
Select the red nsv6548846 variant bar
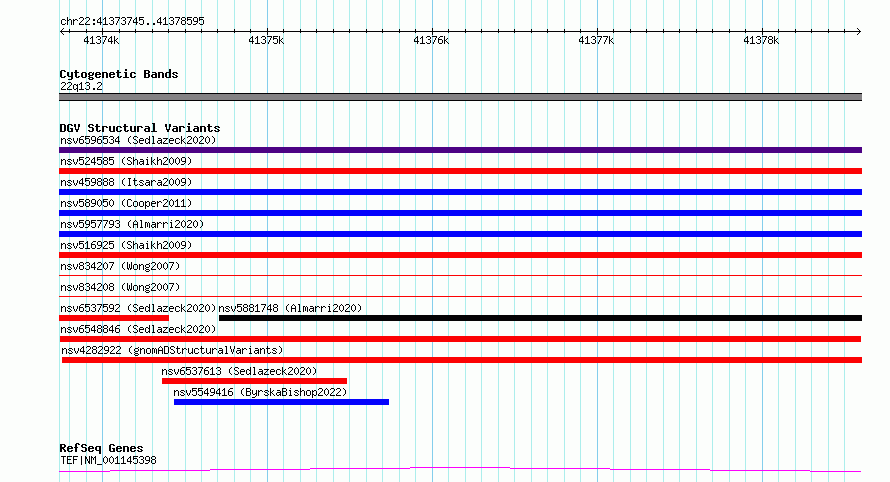tap(460, 339)
